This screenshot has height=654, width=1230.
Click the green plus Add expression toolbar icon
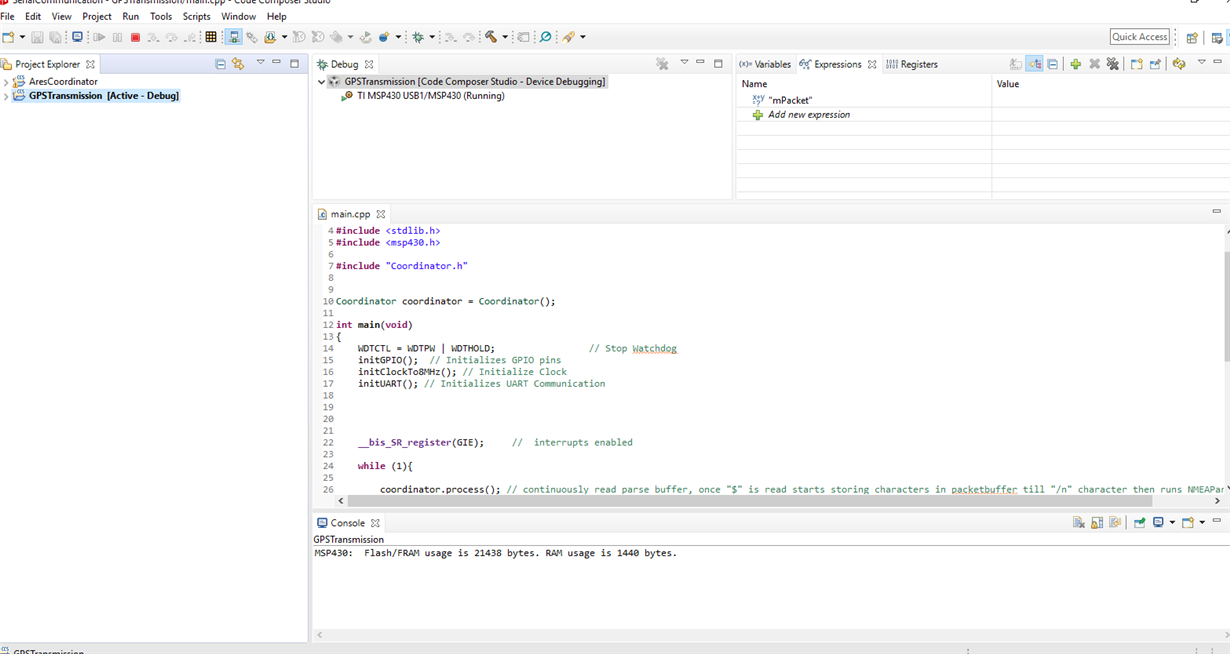(1075, 64)
